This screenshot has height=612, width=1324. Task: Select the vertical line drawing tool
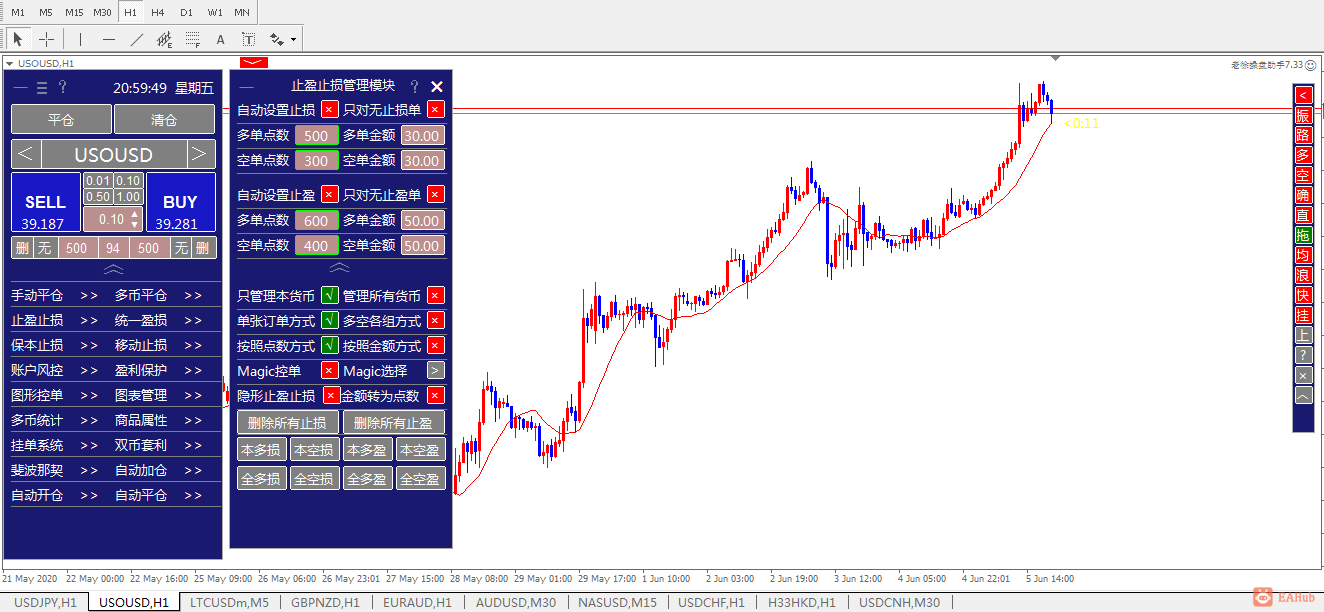81,39
